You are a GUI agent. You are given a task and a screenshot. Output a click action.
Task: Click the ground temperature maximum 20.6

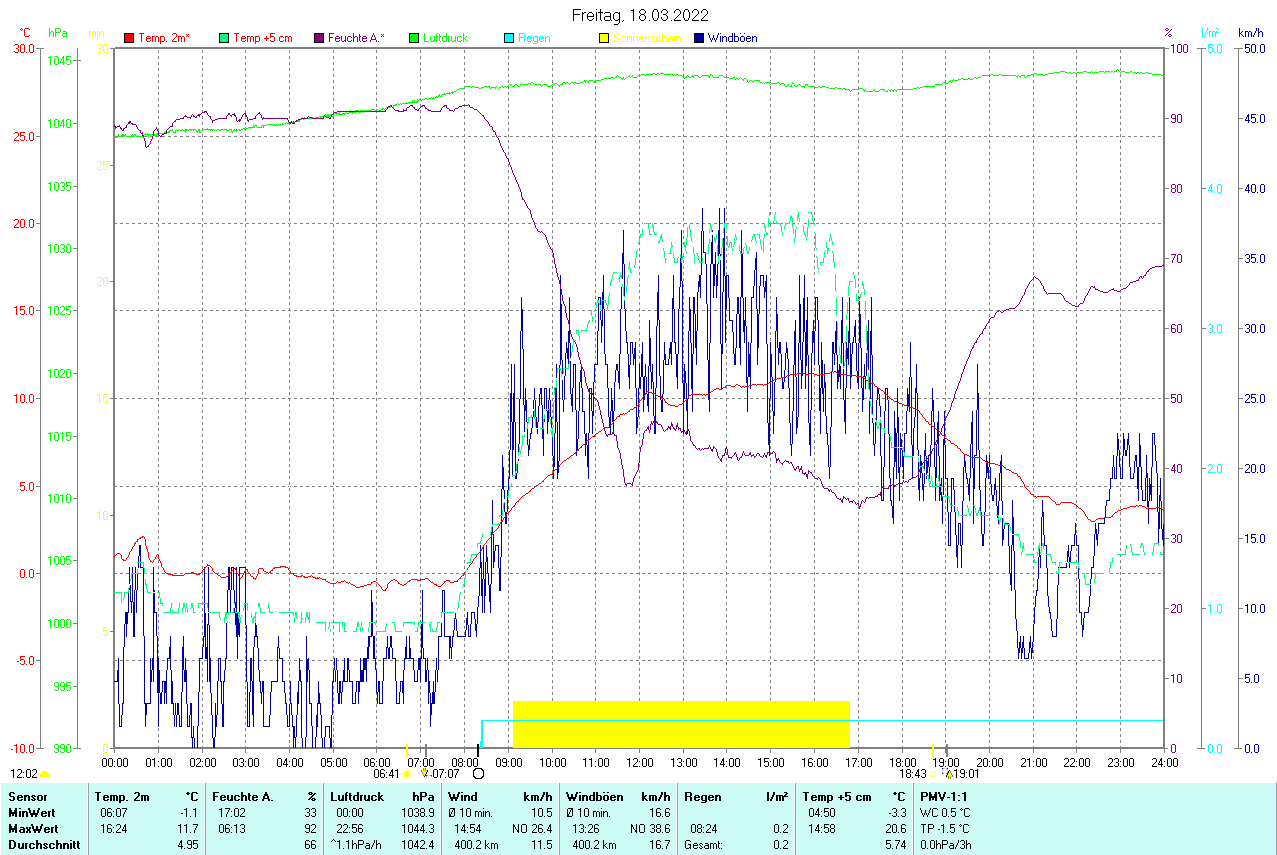click(x=894, y=829)
